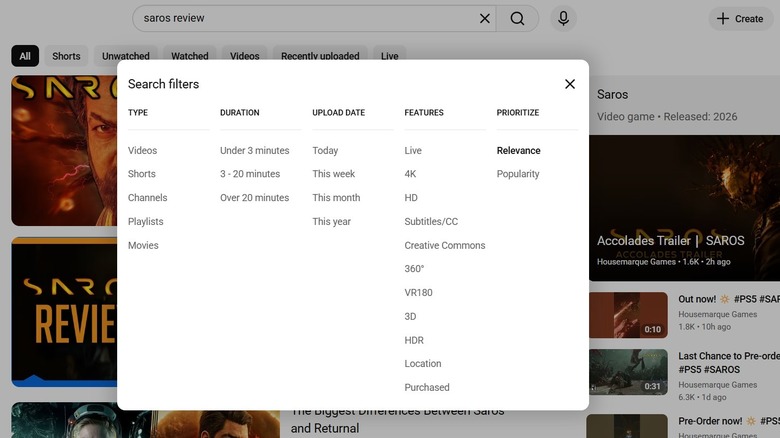Select the Videos chip above results
Image resolution: width=780 pixels, height=438 pixels.
(244, 56)
